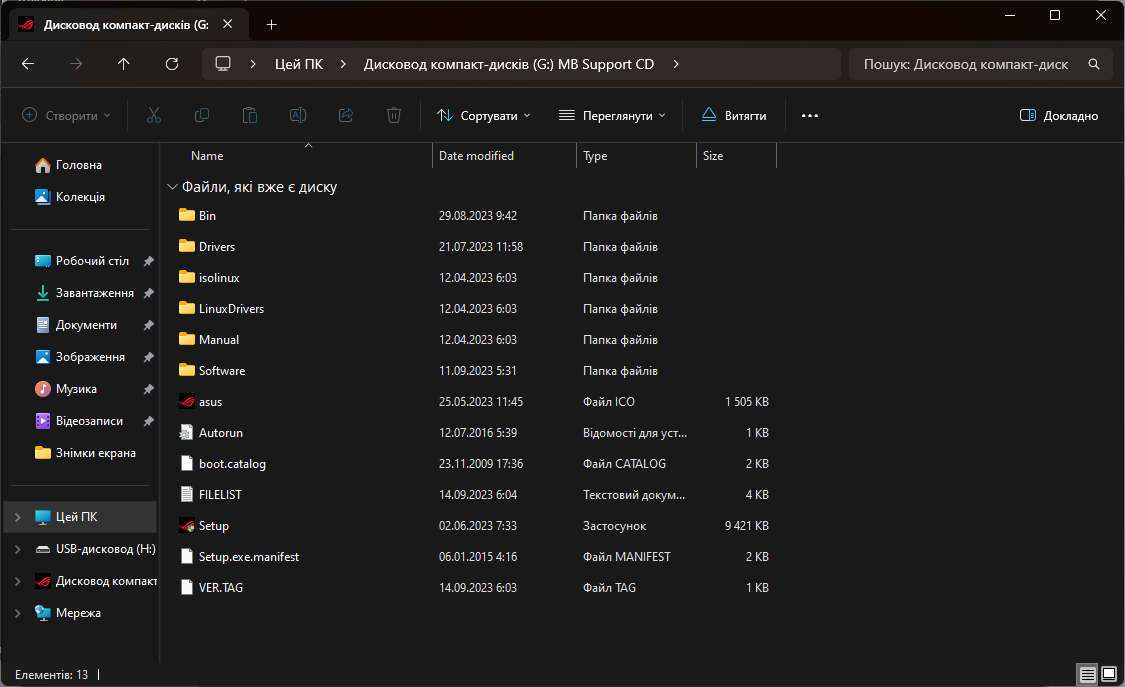Screen dimensions: 1125x687
Task: Expand the Цей ПК tree node
Action: pyautogui.click(x=18, y=517)
